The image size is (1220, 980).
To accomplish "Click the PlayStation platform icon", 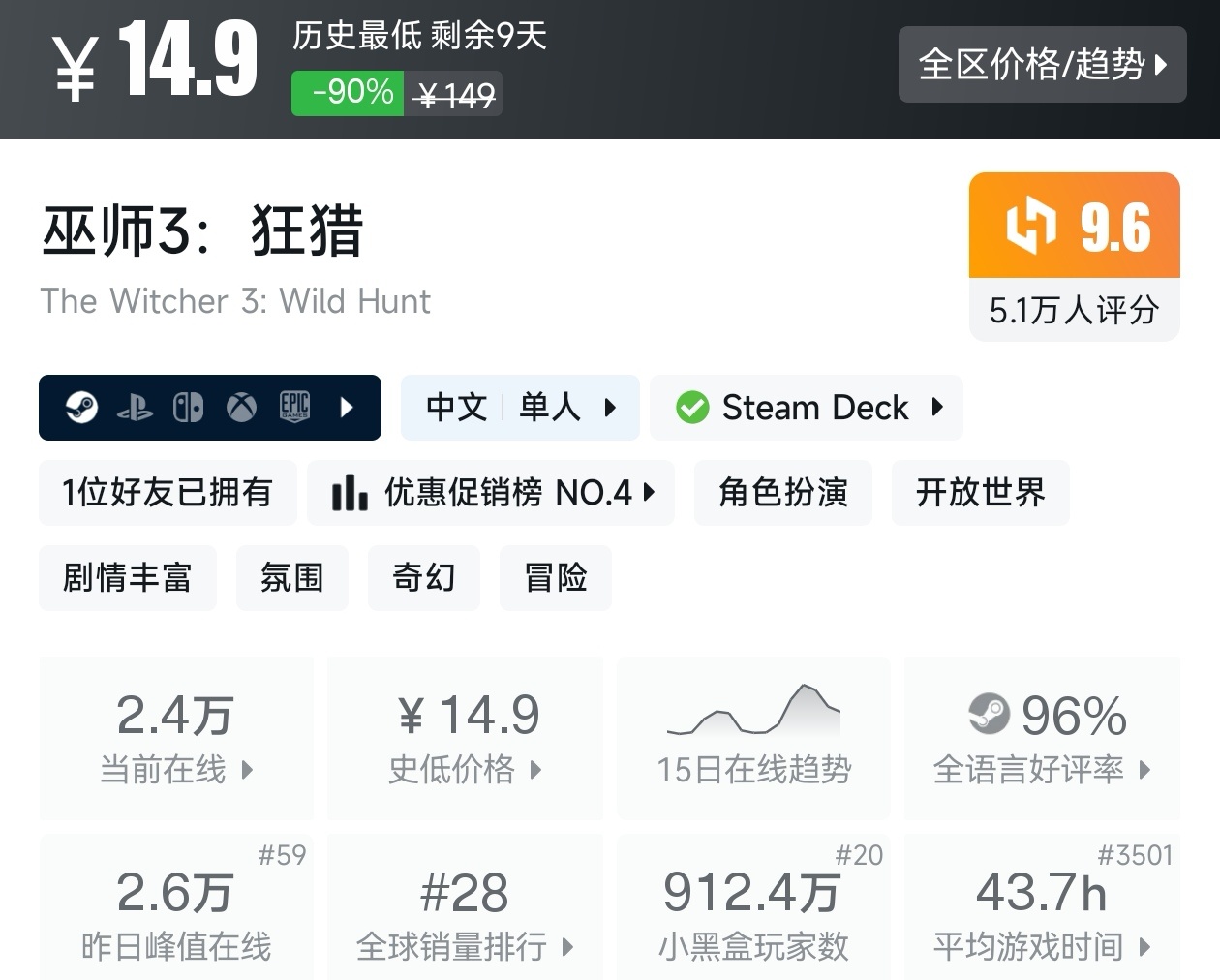I will [x=135, y=408].
